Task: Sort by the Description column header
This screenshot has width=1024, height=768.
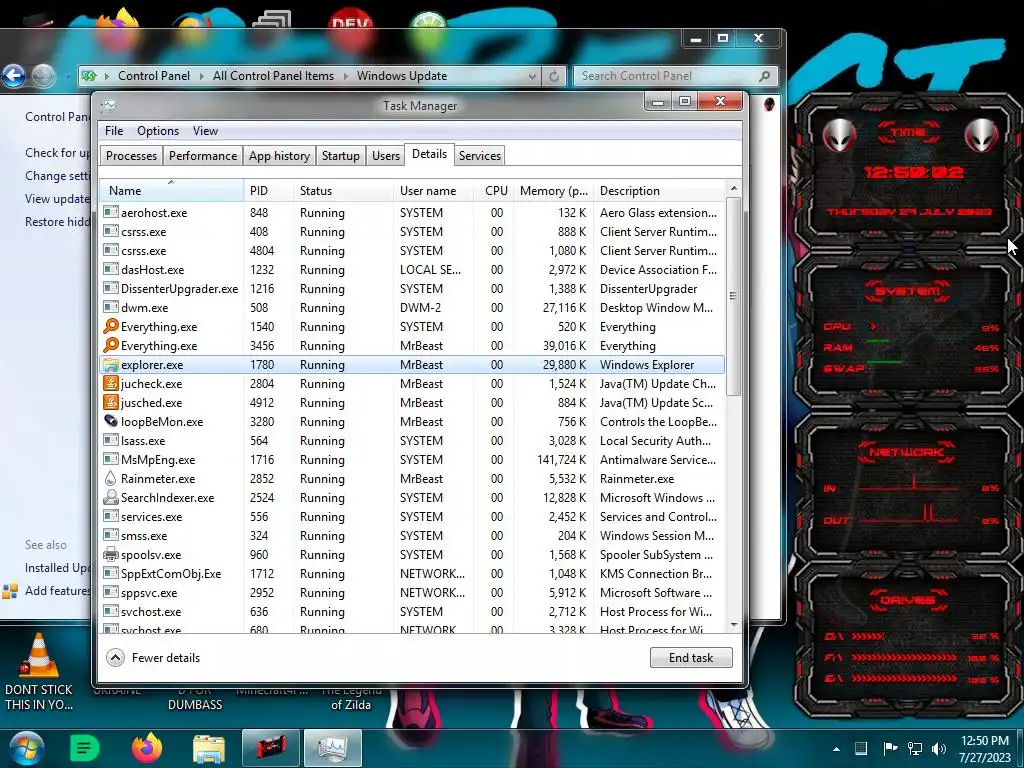Action: [x=660, y=190]
